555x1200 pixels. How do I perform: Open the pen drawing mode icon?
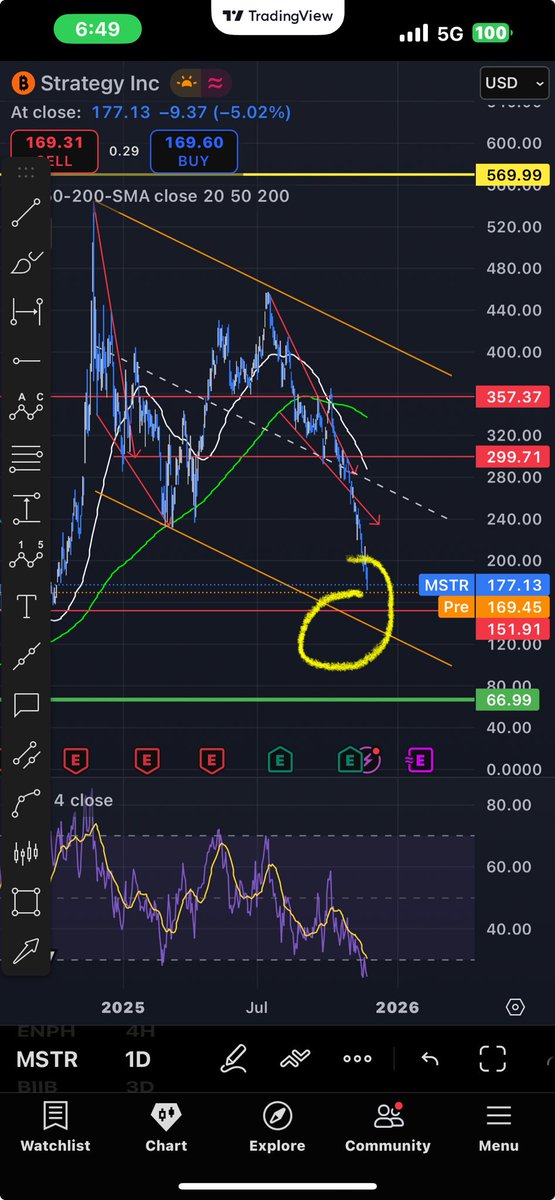234,1058
